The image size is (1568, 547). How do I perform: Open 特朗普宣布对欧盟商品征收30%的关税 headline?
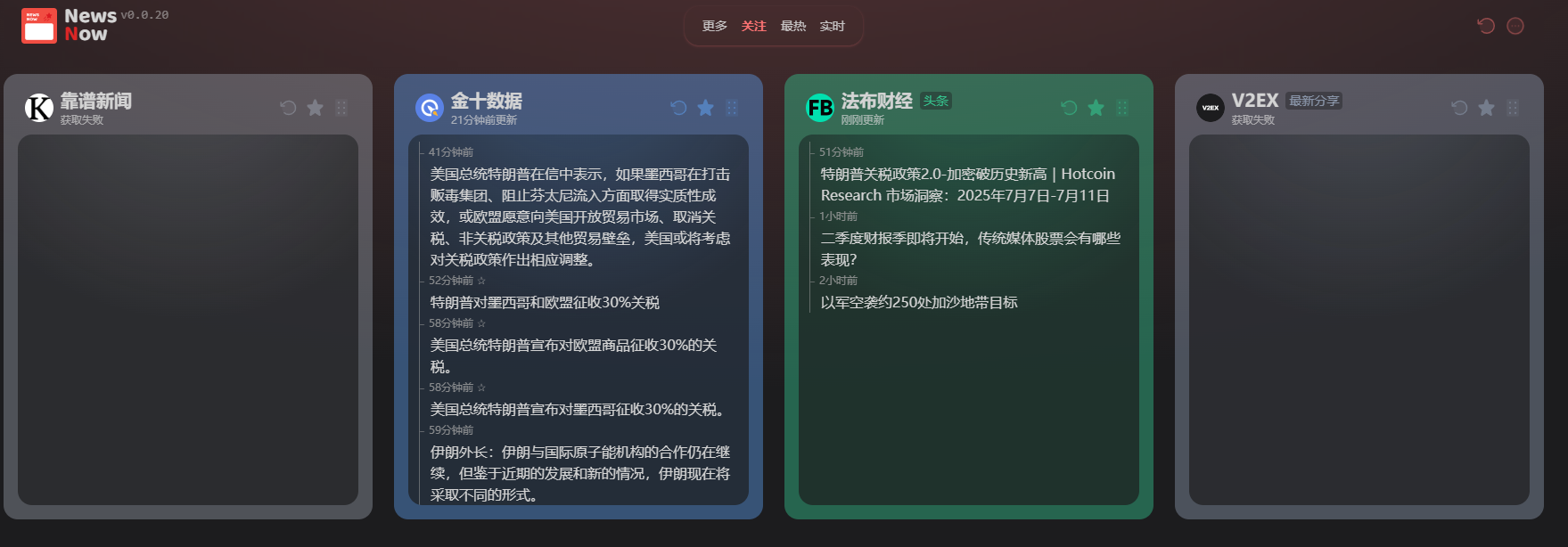573,355
